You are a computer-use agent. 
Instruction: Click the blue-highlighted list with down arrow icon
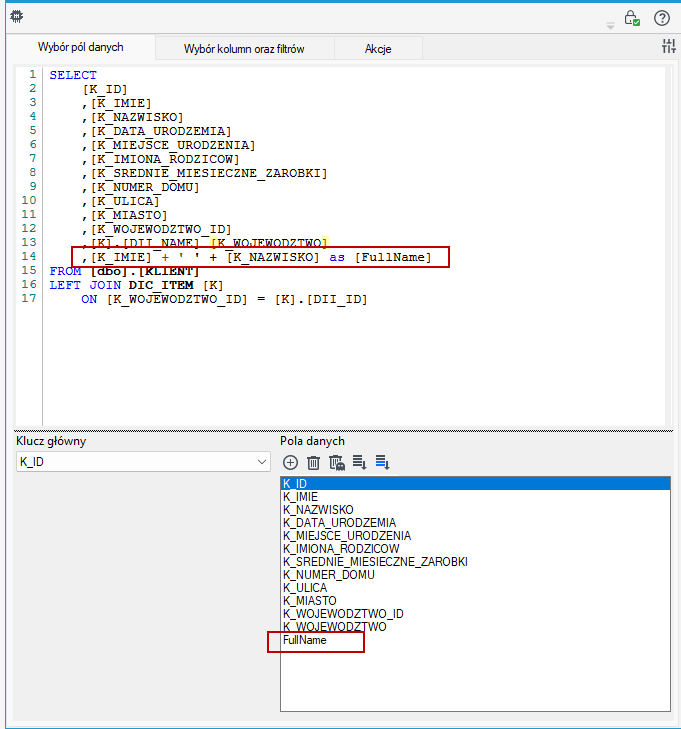(382, 462)
